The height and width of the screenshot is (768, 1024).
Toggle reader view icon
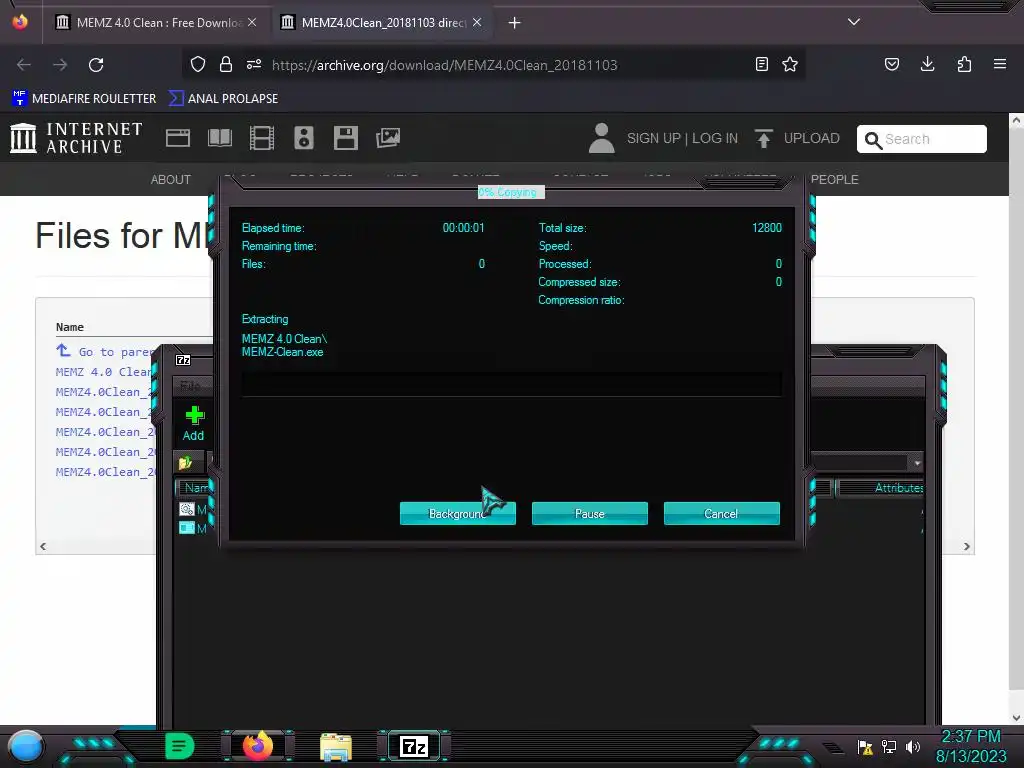tap(761, 64)
